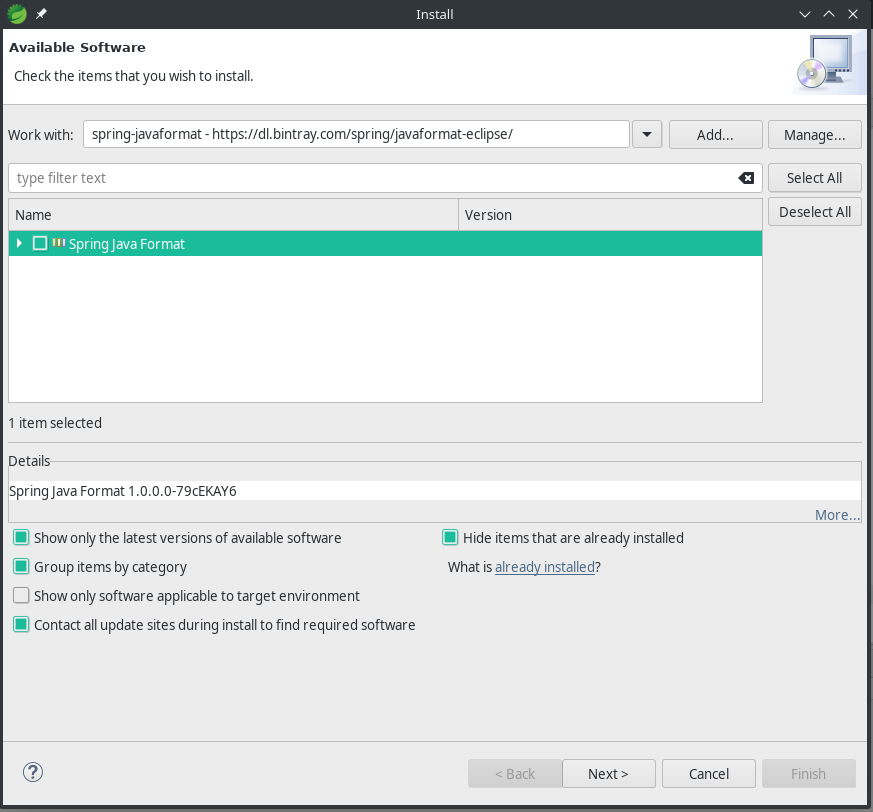Open the Work with sites dropdown
The height and width of the screenshot is (812, 873).
pos(647,134)
